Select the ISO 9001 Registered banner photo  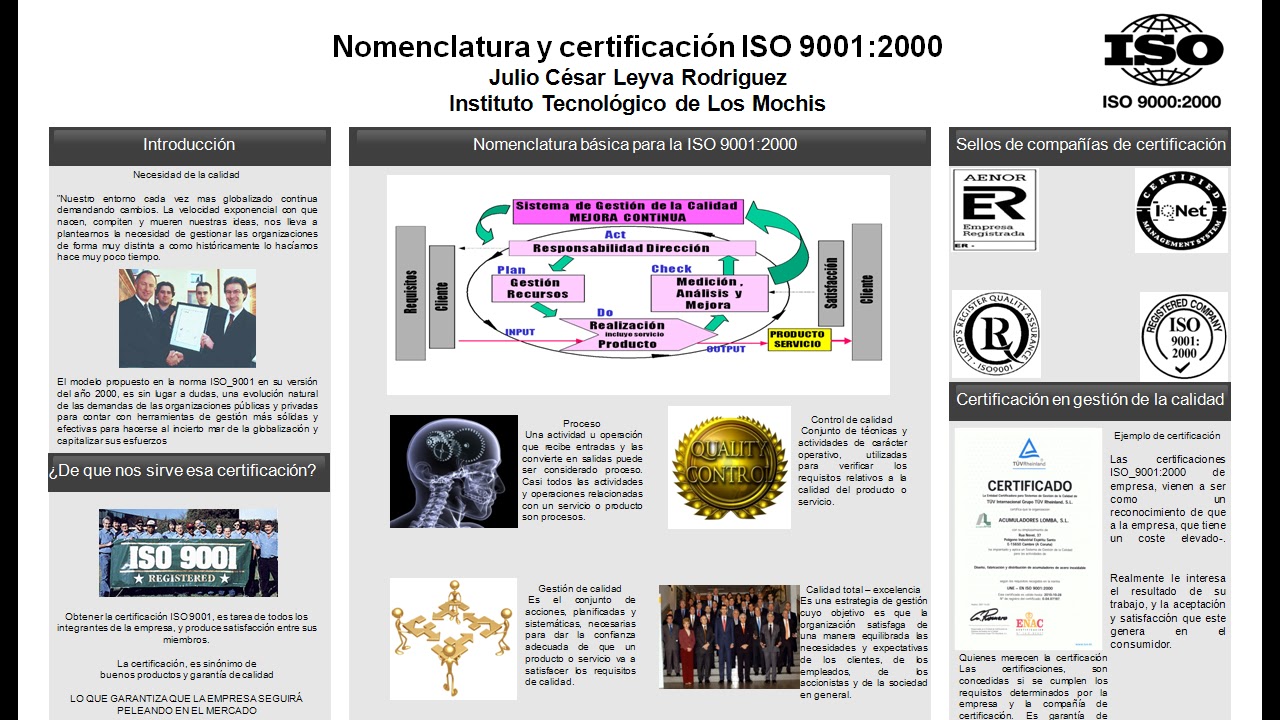(188, 552)
